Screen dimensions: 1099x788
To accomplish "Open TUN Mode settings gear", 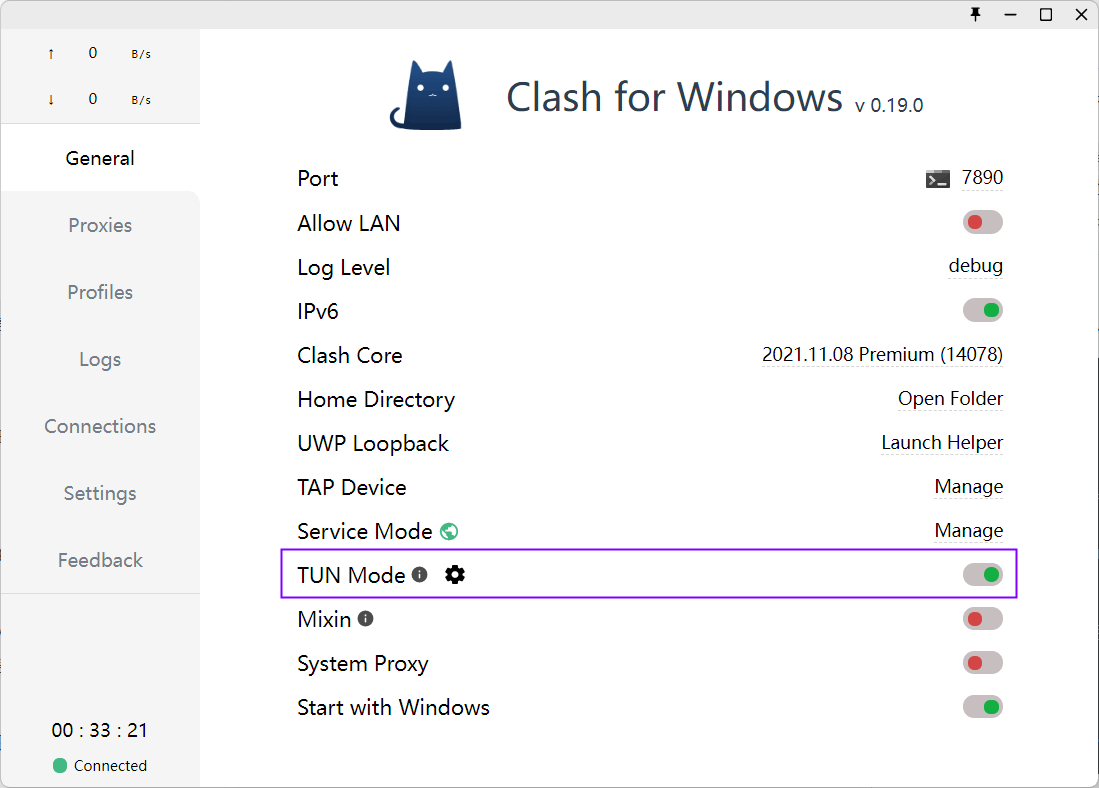I will pyautogui.click(x=455, y=574).
